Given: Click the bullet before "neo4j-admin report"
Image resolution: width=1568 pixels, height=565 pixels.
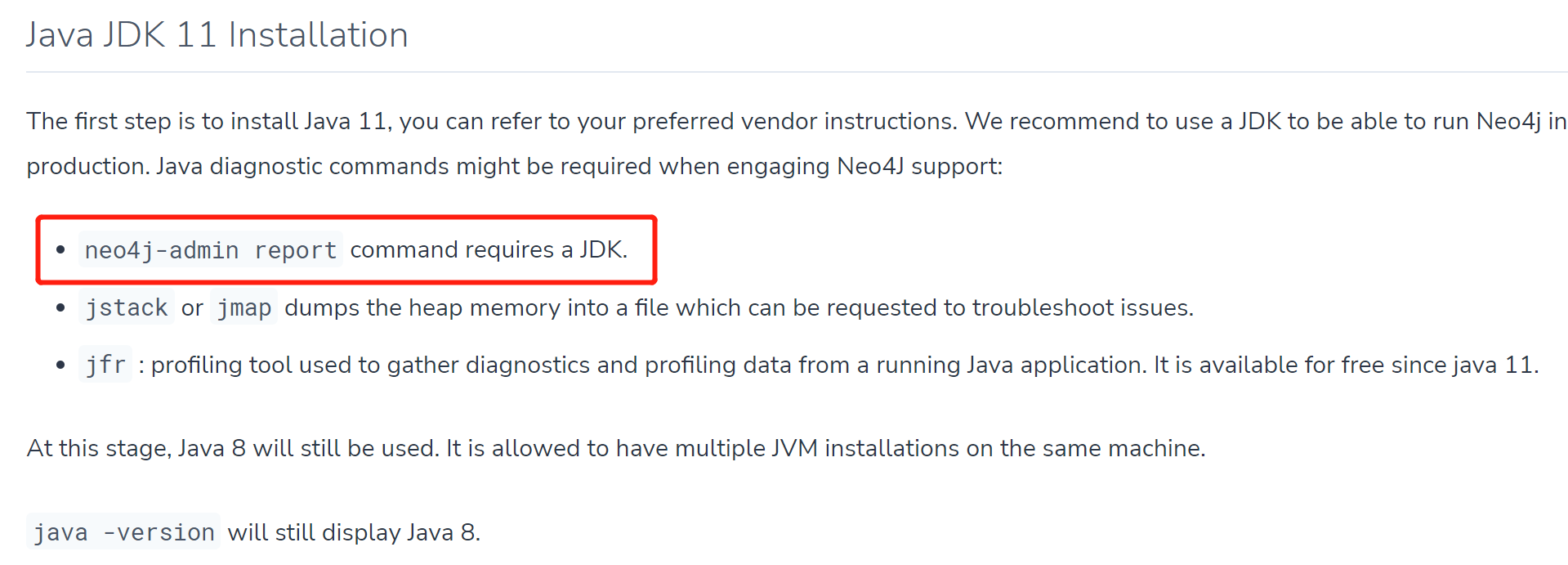Looking at the screenshot, I should 60,250.
